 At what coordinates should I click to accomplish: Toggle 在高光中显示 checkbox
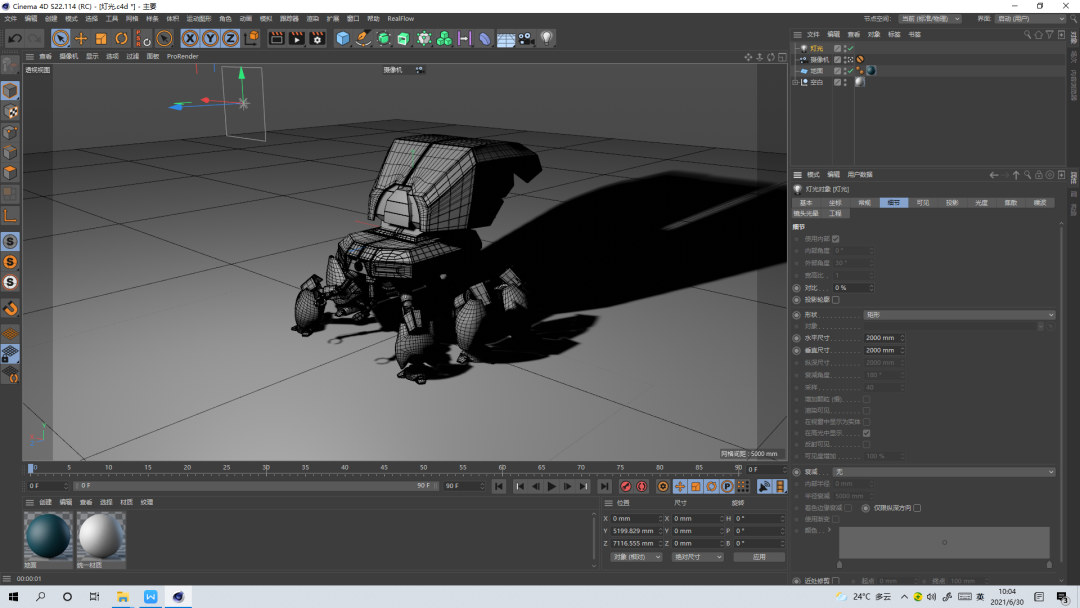pyautogui.click(x=866, y=433)
